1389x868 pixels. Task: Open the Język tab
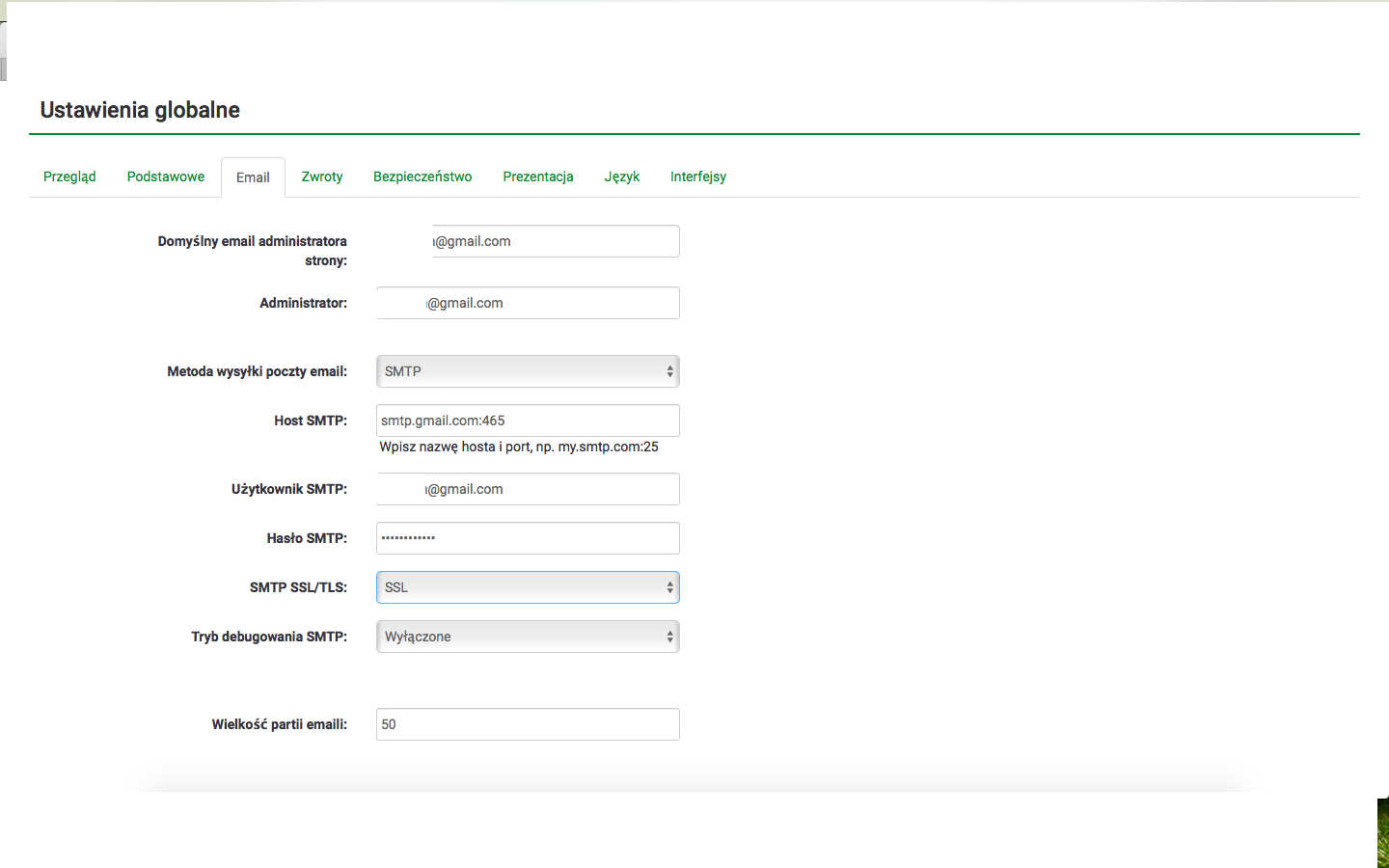pyautogui.click(x=622, y=176)
